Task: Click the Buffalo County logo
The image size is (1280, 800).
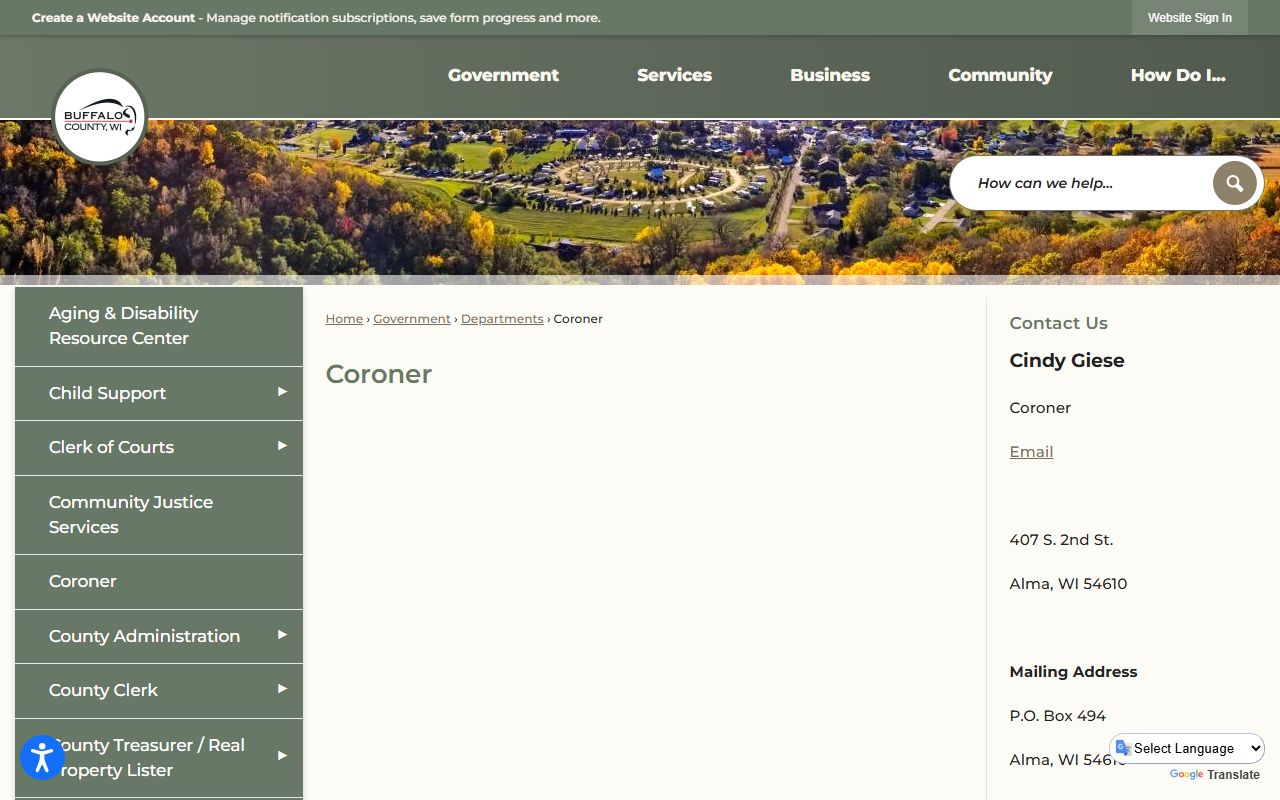Action: pos(99,117)
